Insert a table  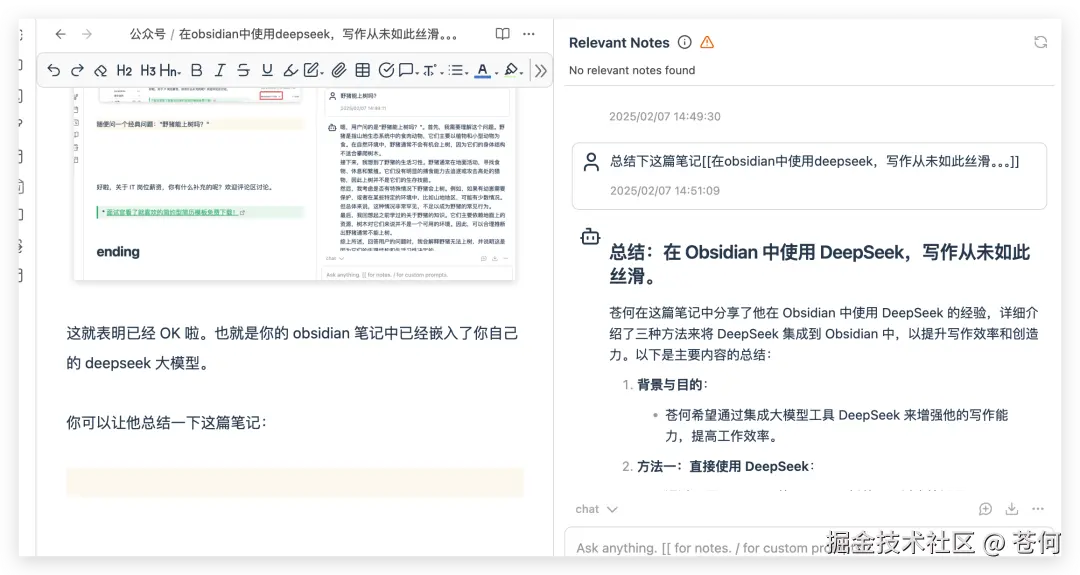tap(362, 70)
